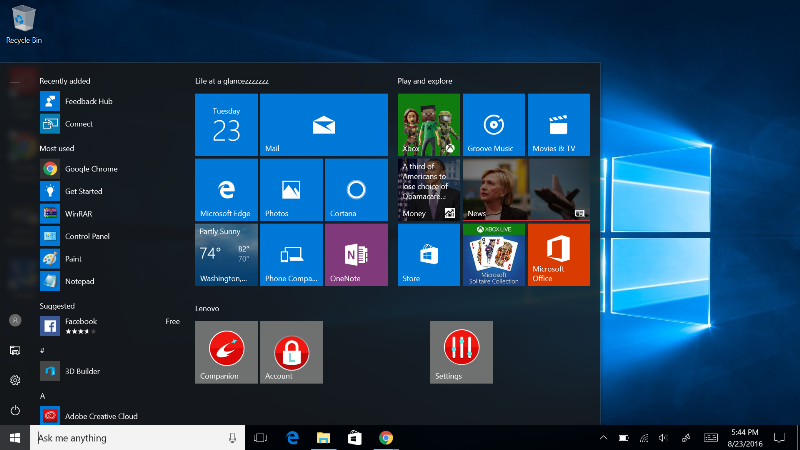Viewport: 800px width, 450px height.
Task: Launch Paint from Most used list
Action: click(110, 258)
